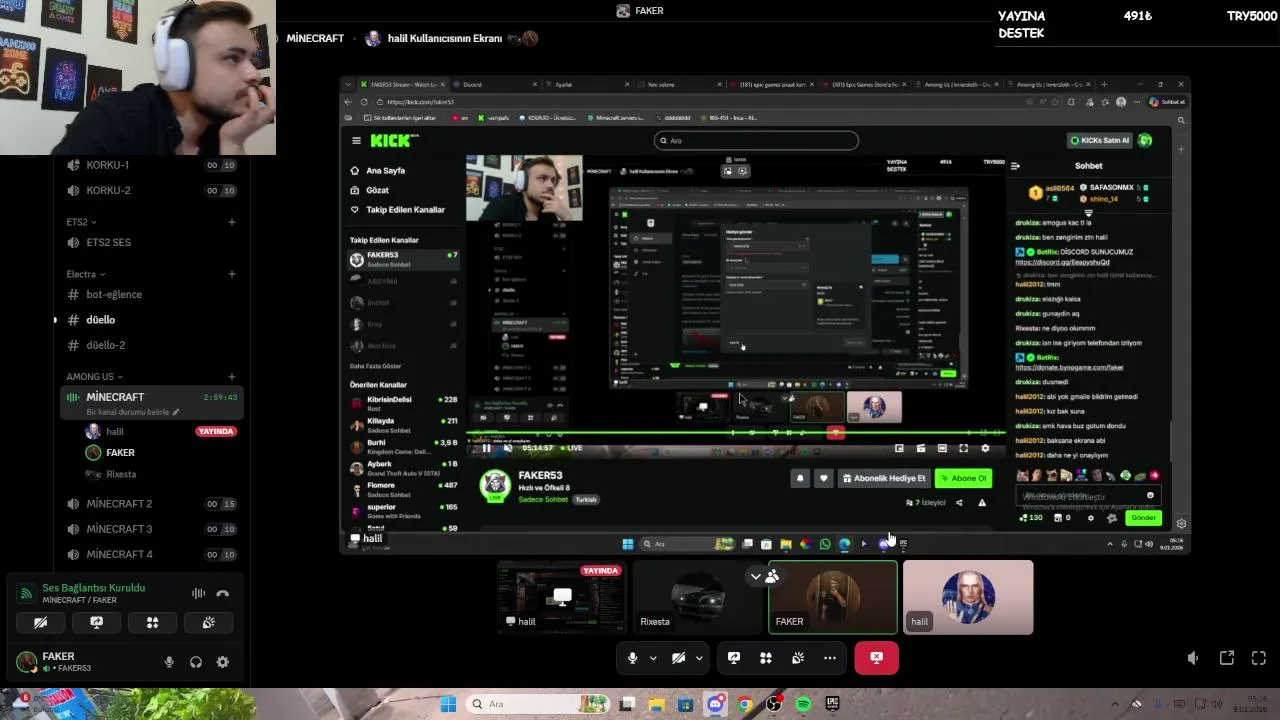Disconnect from the voice channel

pos(222,594)
